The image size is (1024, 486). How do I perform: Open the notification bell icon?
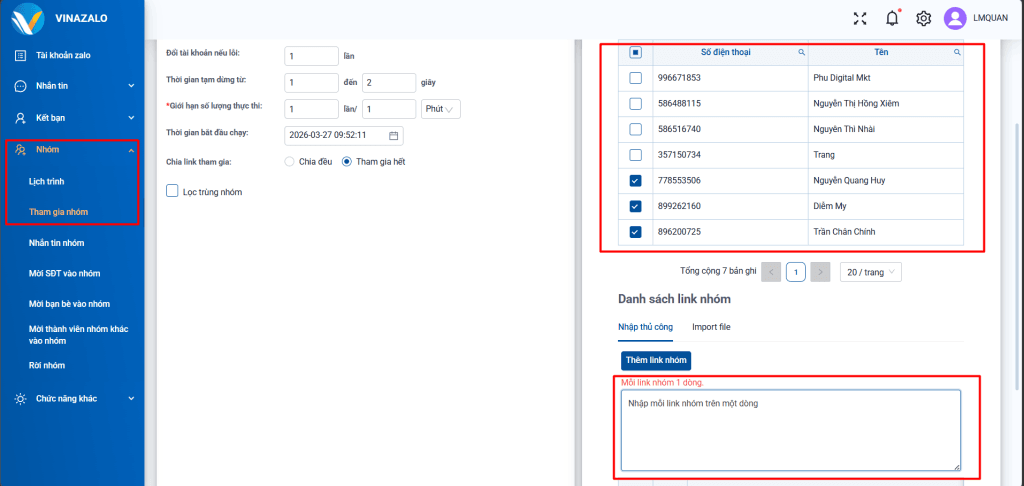(x=892, y=18)
